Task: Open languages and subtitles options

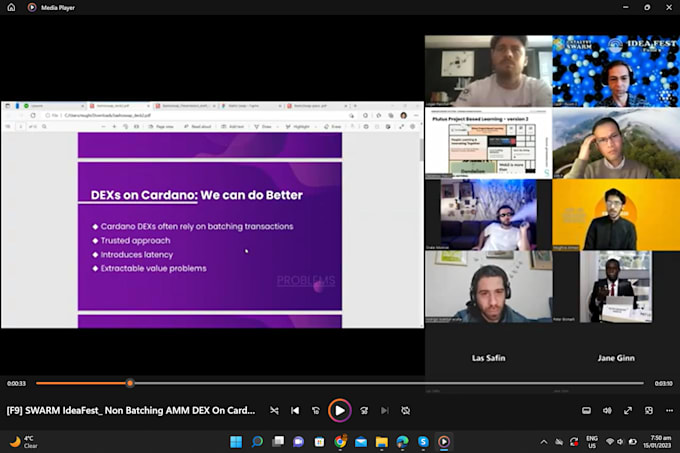Action: (x=586, y=410)
